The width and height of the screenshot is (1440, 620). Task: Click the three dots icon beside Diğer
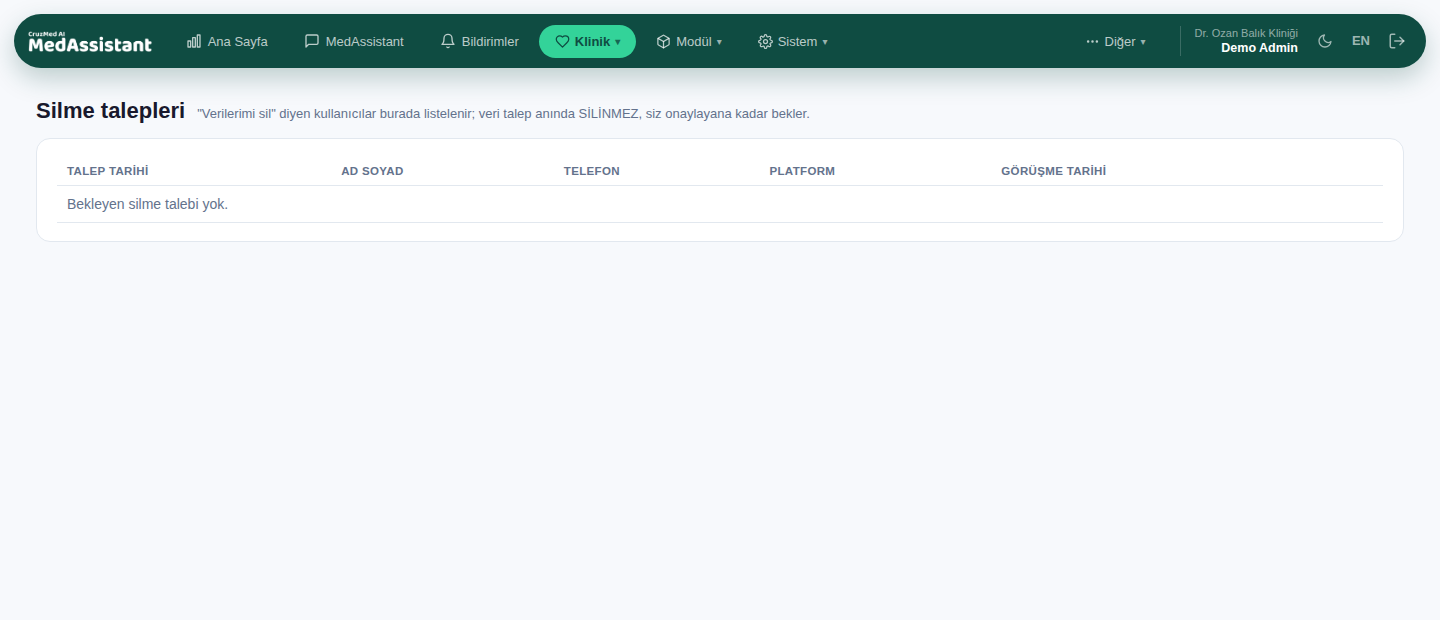(x=1092, y=42)
